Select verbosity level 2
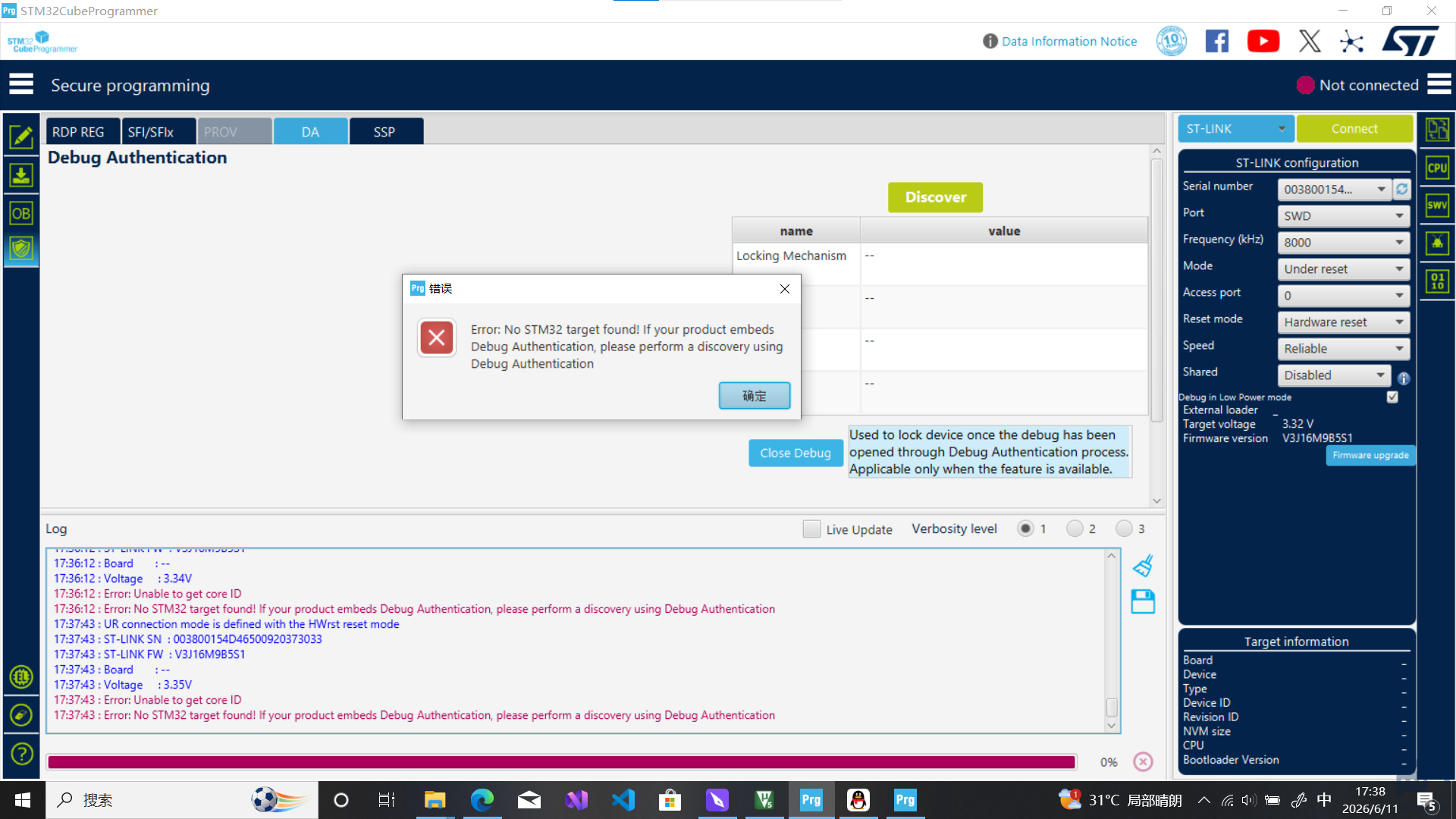1456x819 pixels. (1075, 529)
